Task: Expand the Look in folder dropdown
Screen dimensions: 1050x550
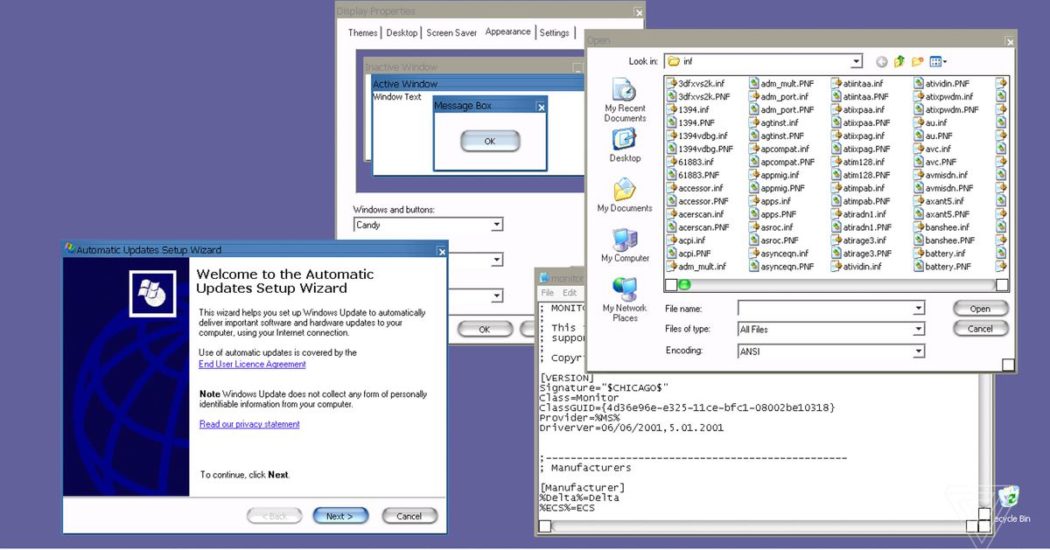Action: [856, 62]
